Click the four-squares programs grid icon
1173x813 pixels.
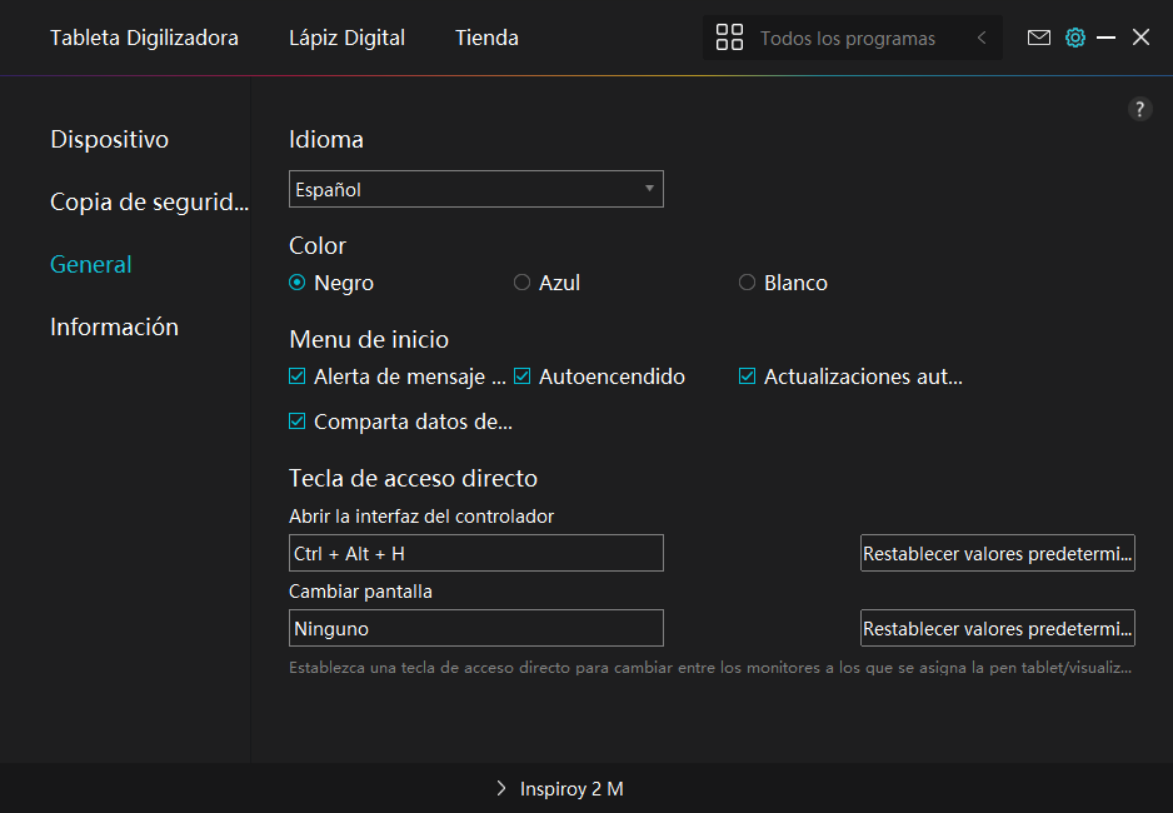tap(730, 38)
